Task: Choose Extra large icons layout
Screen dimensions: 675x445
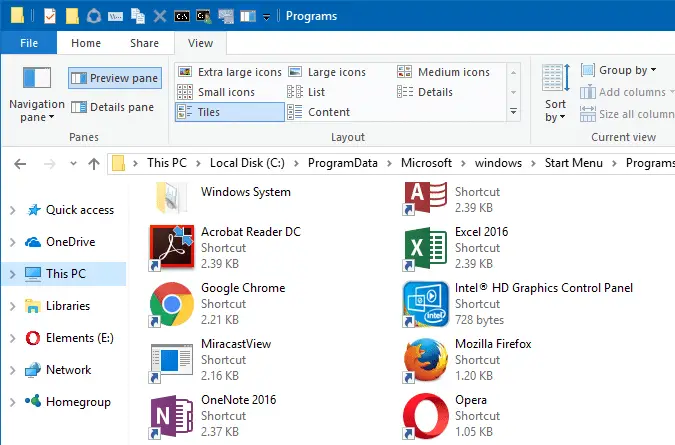Action: pos(230,72)
